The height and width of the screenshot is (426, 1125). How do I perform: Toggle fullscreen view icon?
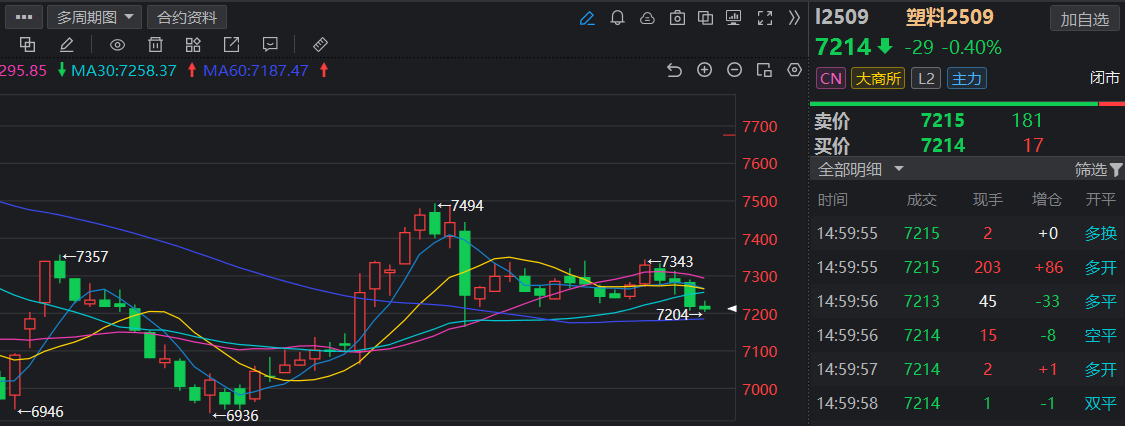[765, 18]
